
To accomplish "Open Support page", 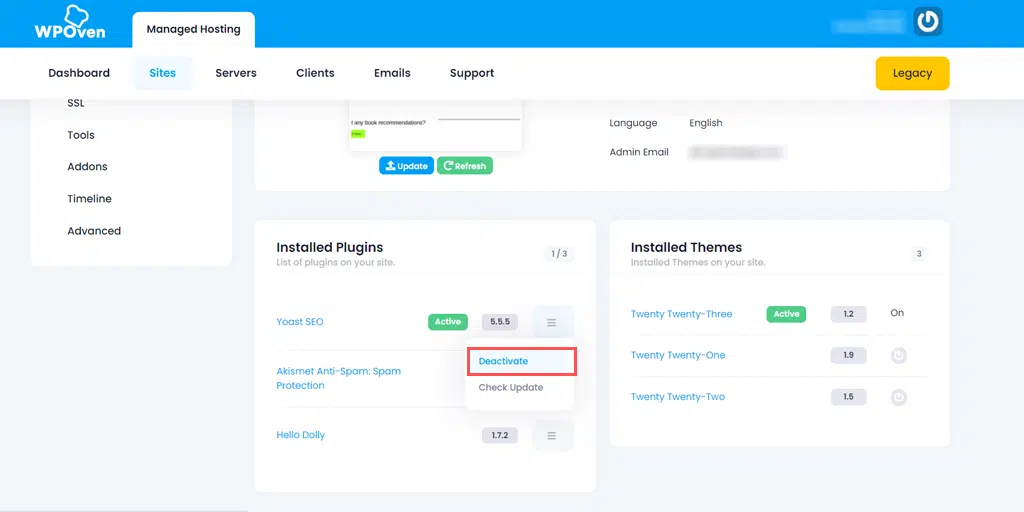I will (x=472, y=73).
